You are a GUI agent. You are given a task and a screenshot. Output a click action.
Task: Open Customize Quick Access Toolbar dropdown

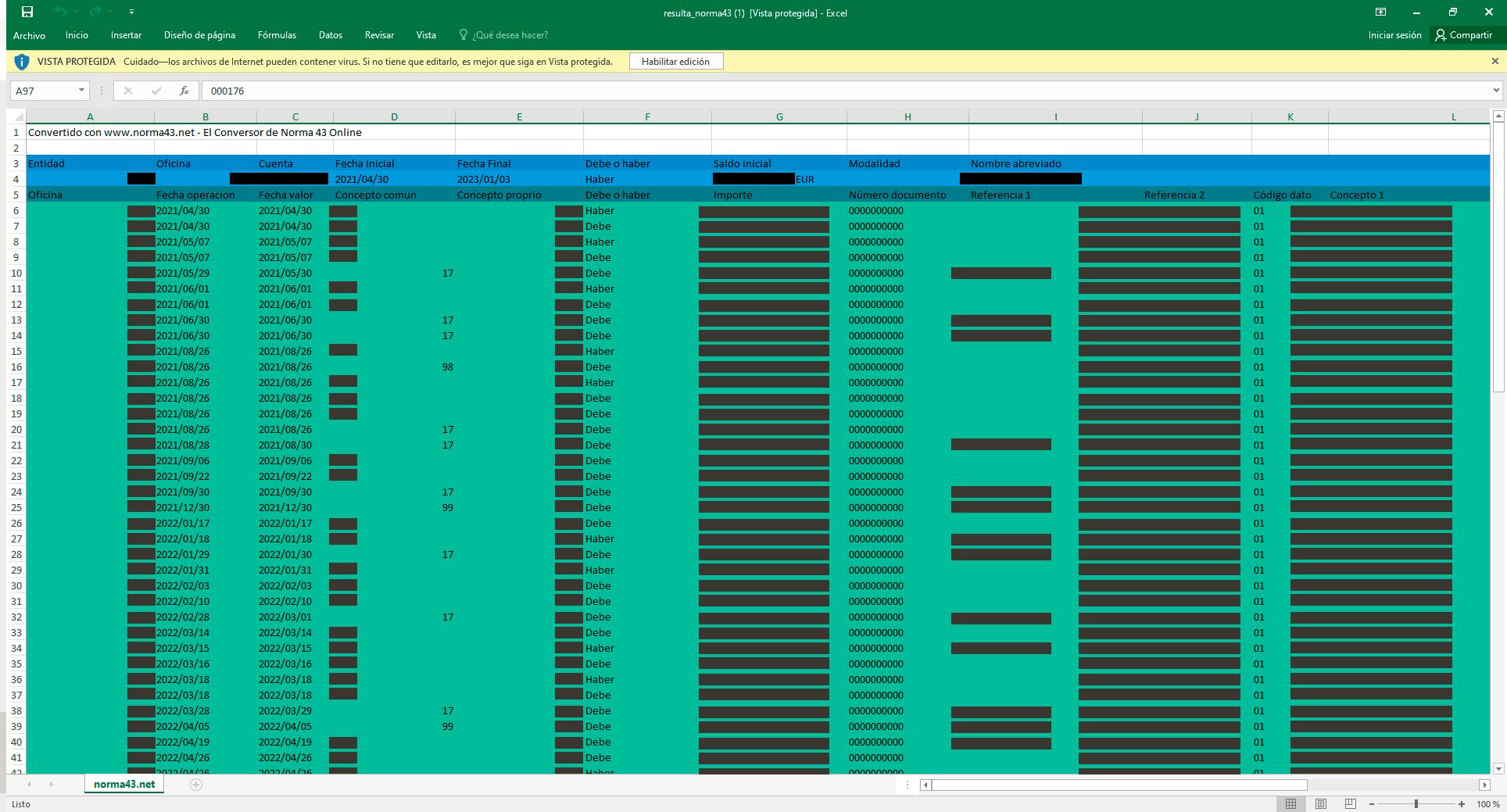point(131,13)
